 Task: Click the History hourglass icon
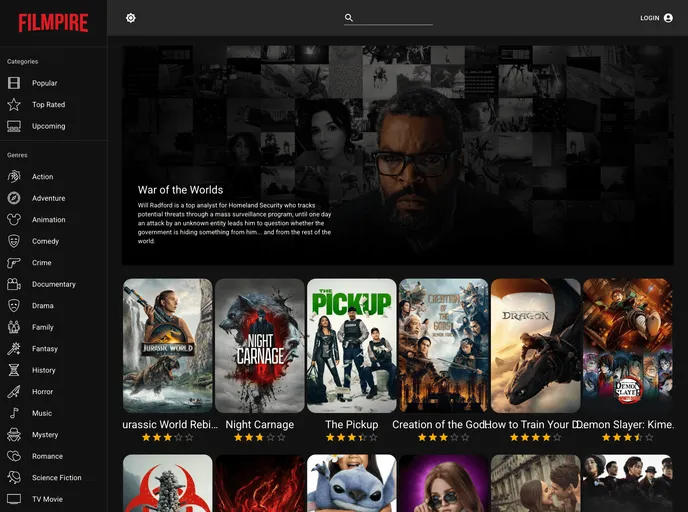14,370
